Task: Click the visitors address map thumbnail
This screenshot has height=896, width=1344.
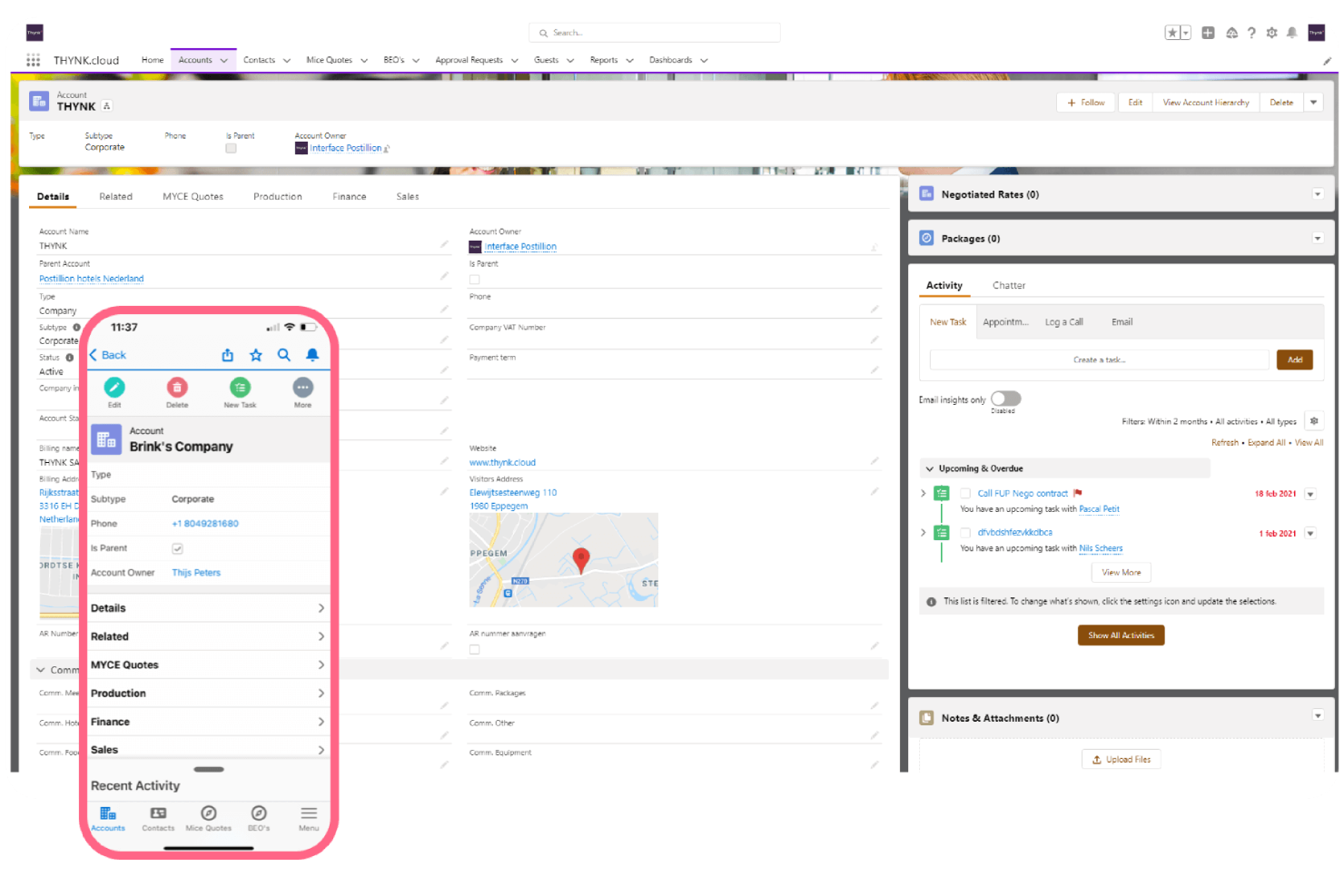Action: 563,560
